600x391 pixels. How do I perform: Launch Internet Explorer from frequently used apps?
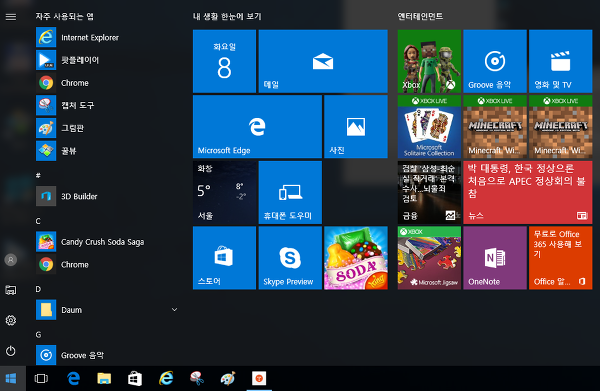click(x=107, y=37)
